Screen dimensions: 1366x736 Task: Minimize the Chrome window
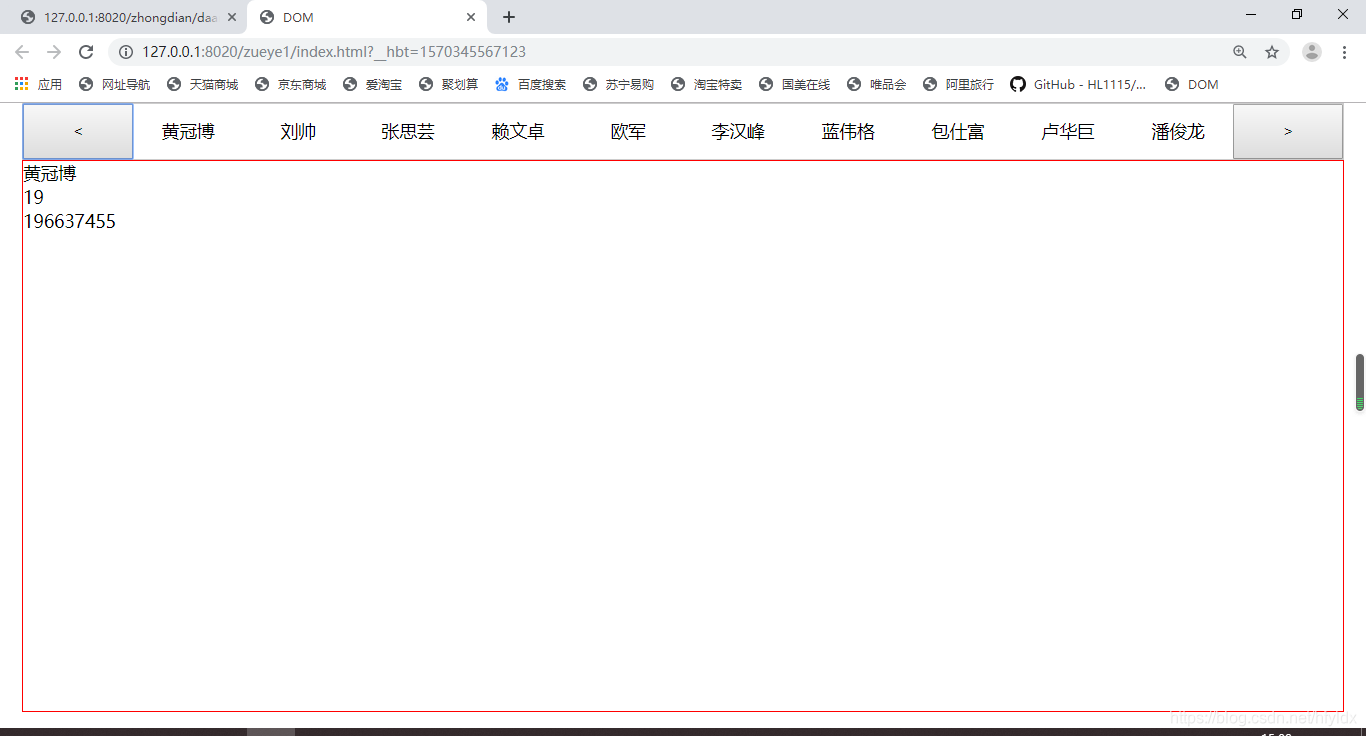click(x=1251, y=14)
